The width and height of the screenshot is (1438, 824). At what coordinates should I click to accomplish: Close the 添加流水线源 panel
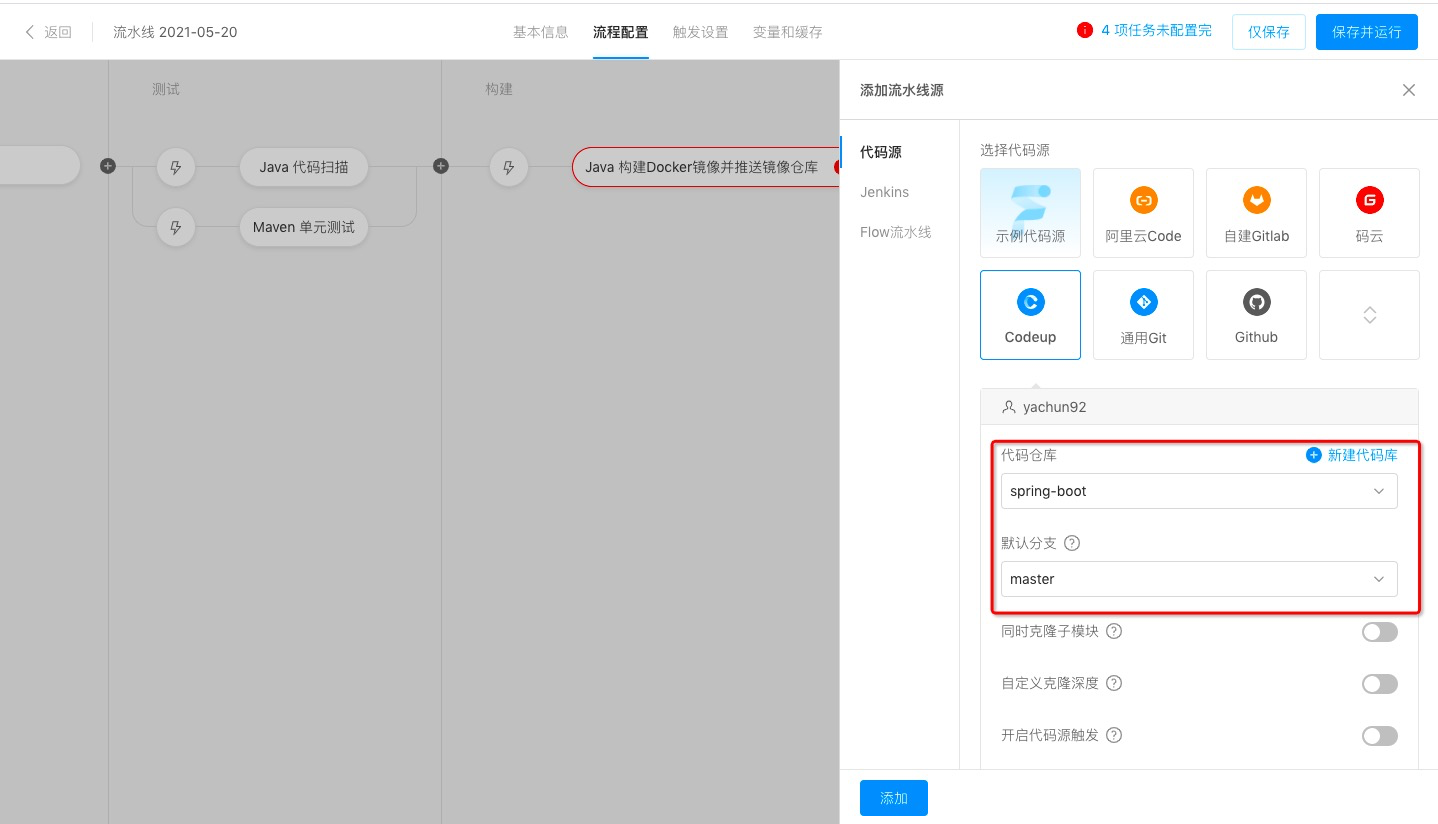pos(1409,90)
